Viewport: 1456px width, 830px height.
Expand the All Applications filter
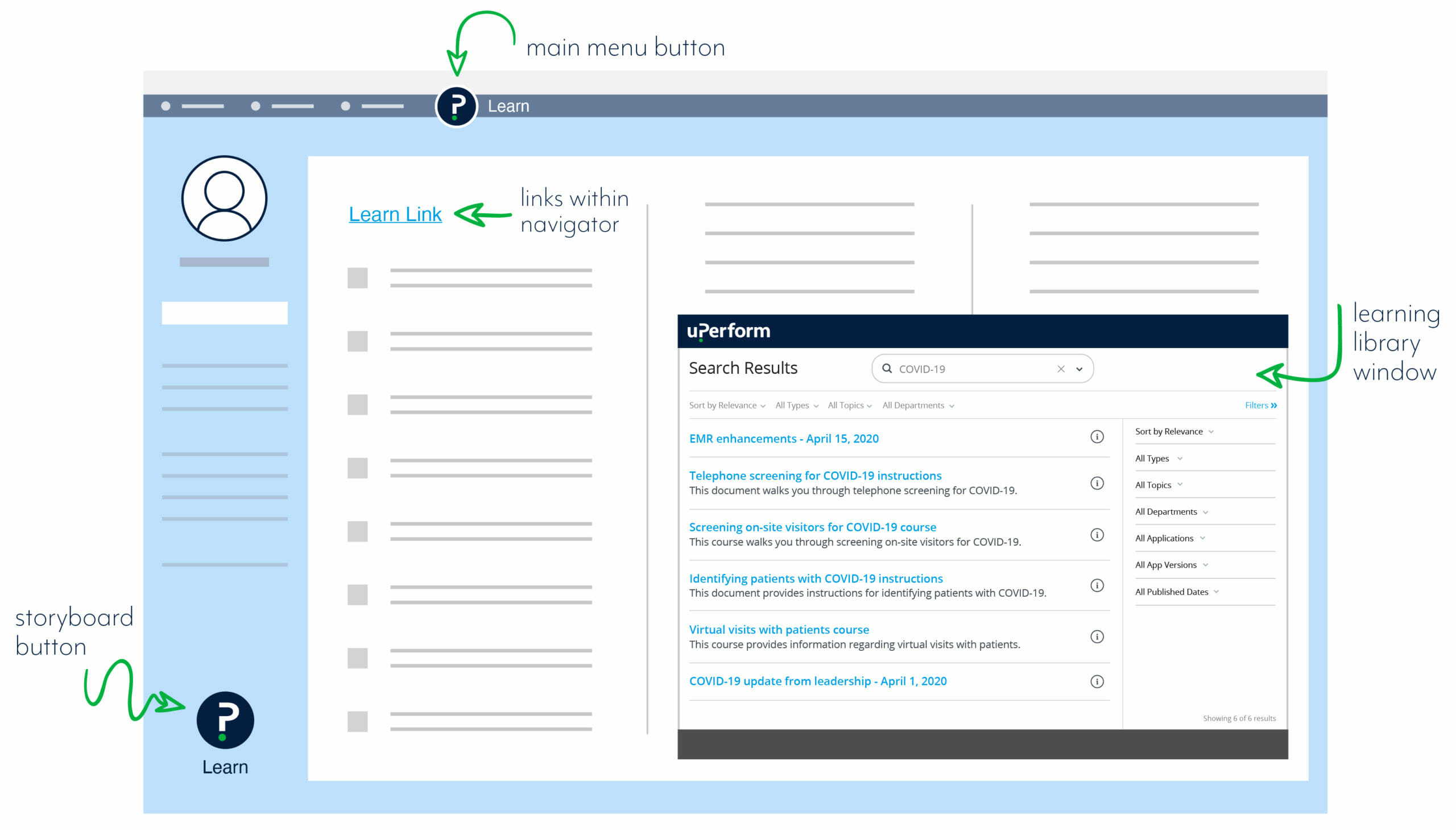[x=1169, y=538]
